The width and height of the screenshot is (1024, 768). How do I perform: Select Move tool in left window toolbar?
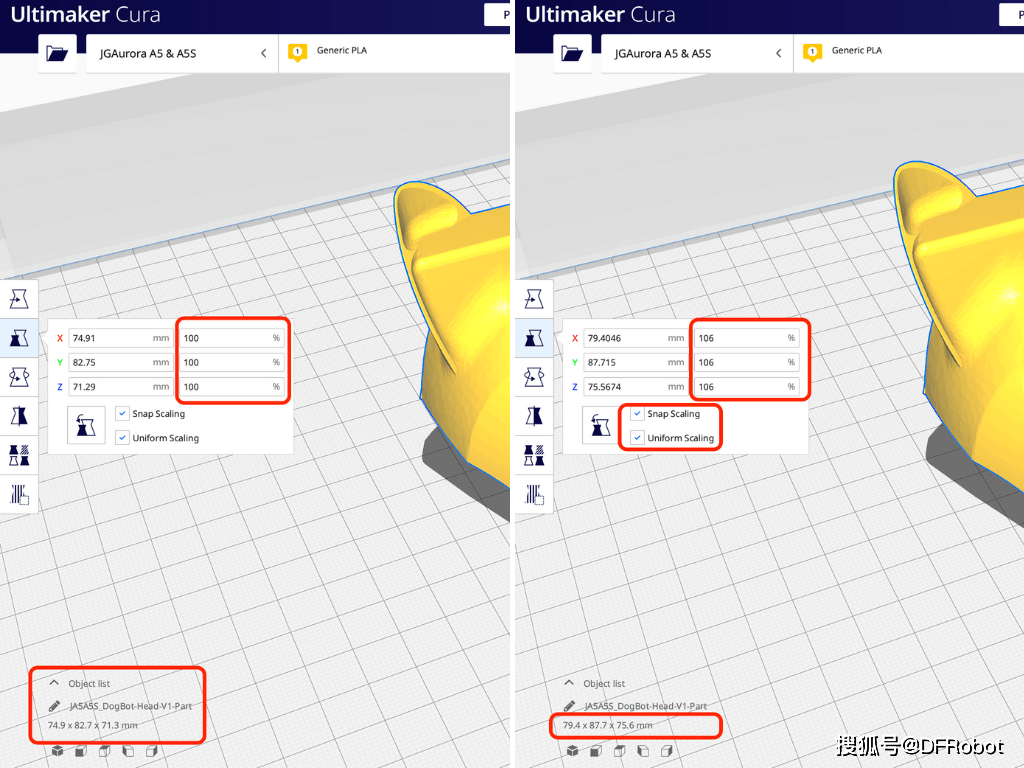tap(19, 299)
